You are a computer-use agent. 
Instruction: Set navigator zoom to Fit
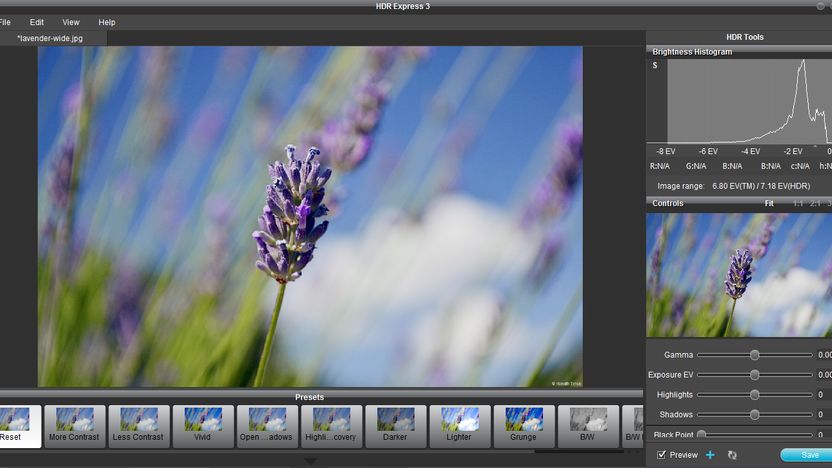769,203
